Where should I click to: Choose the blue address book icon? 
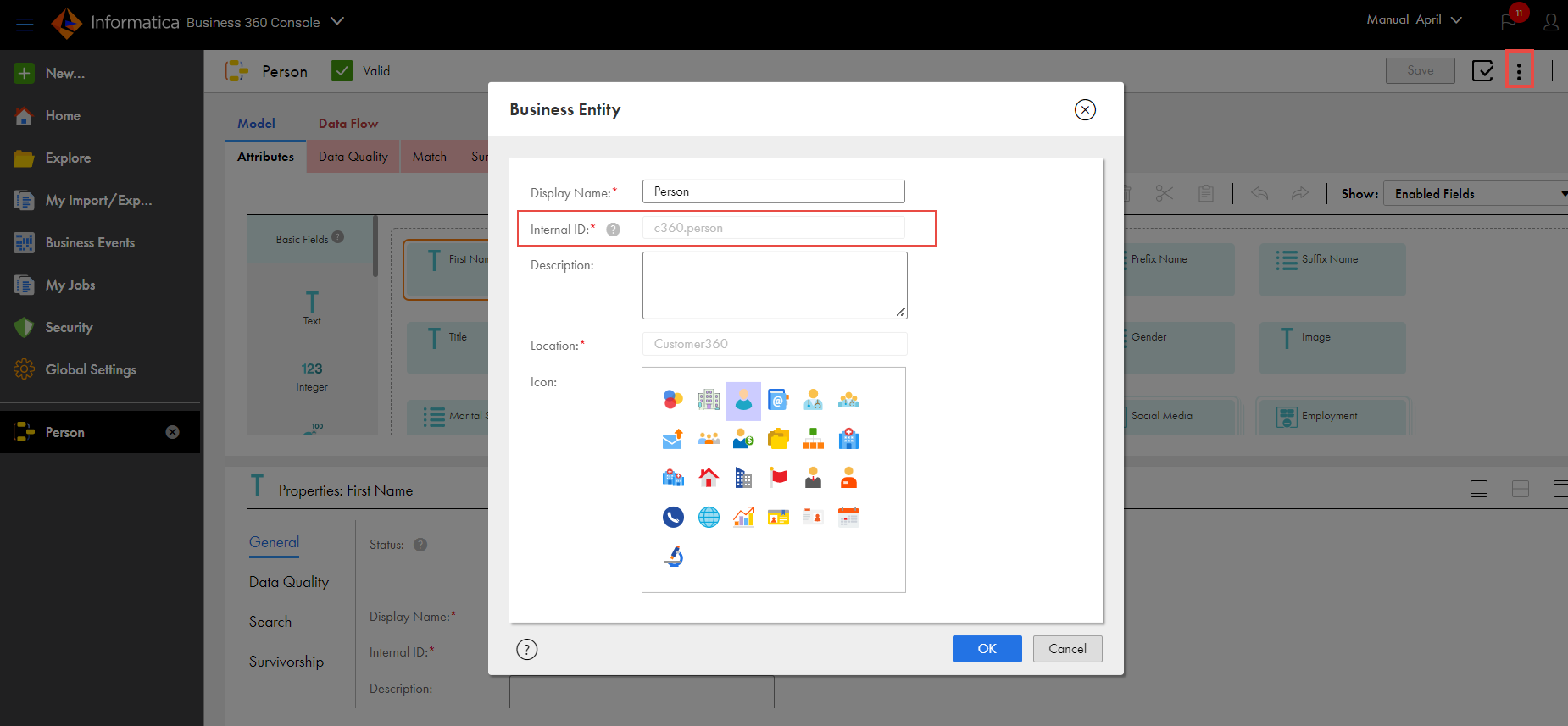pyautogui.click(x=778, y=399)
